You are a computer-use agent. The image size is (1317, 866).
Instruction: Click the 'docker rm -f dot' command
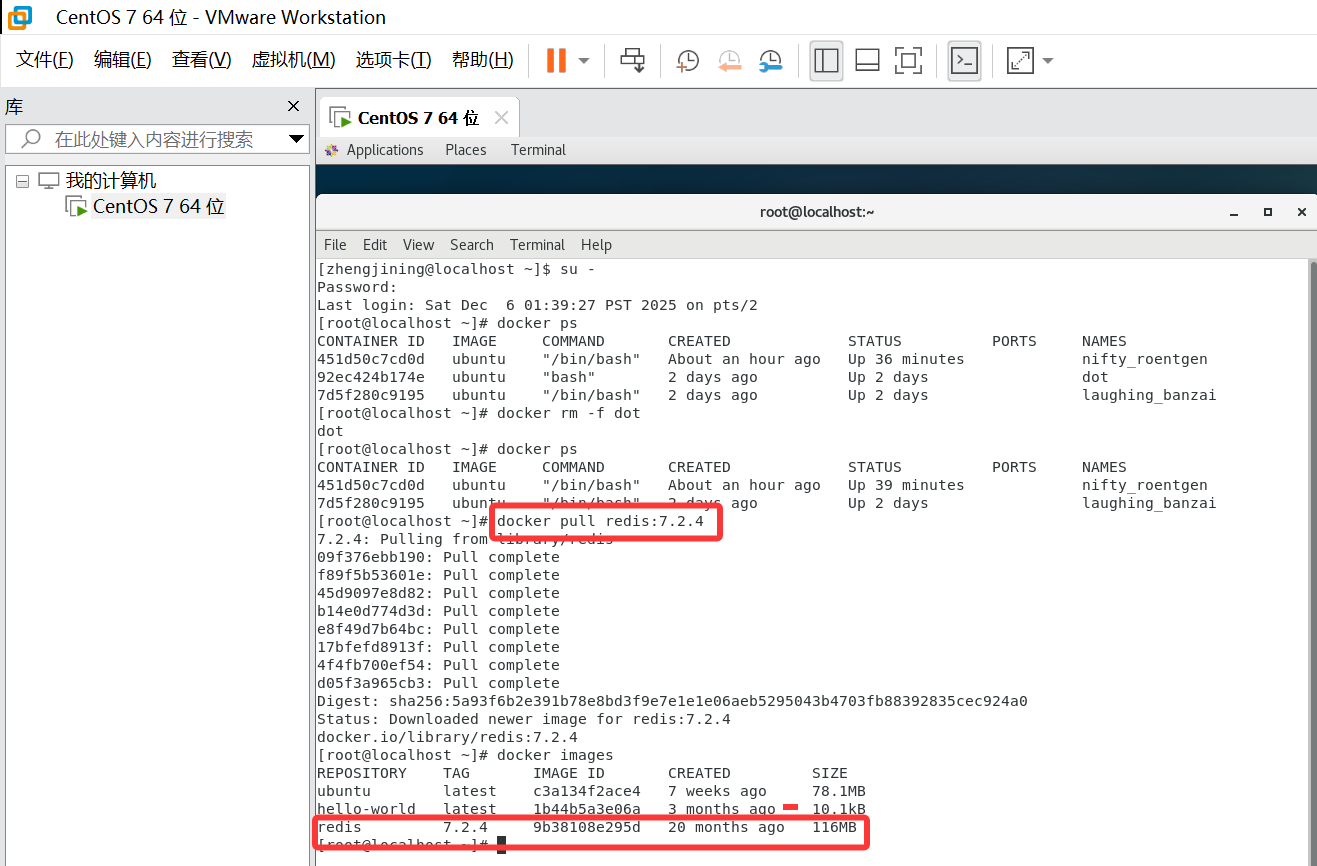(x=569, y=413)
